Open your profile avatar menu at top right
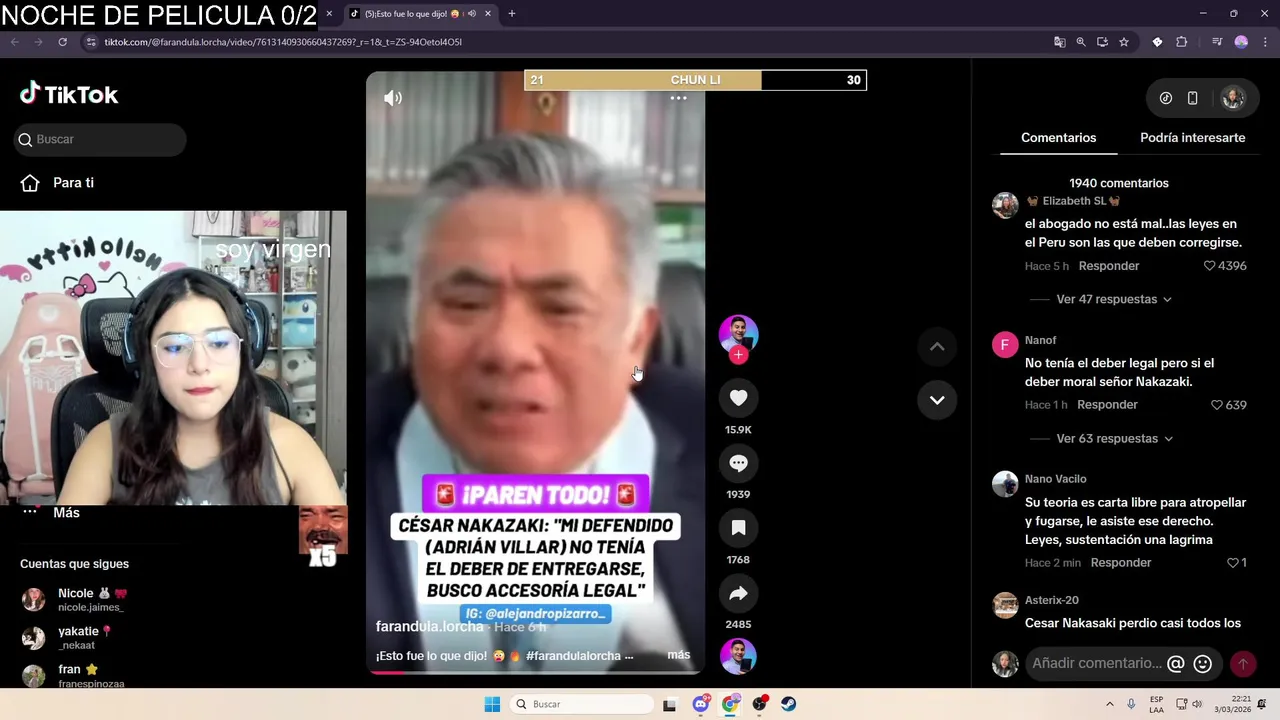The width and height of the screenshot is (1280, 720). 1233,98
